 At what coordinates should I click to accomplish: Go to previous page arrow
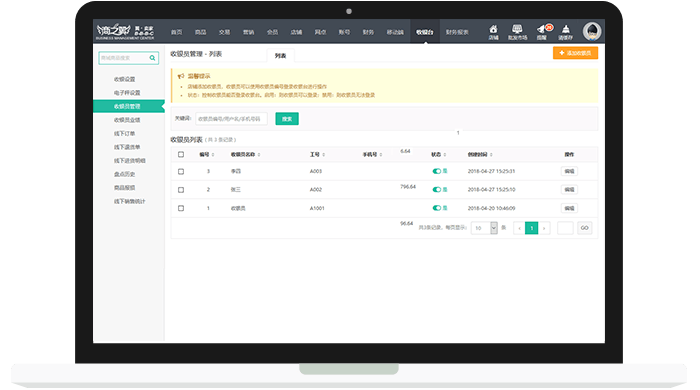tap(519, 228)
